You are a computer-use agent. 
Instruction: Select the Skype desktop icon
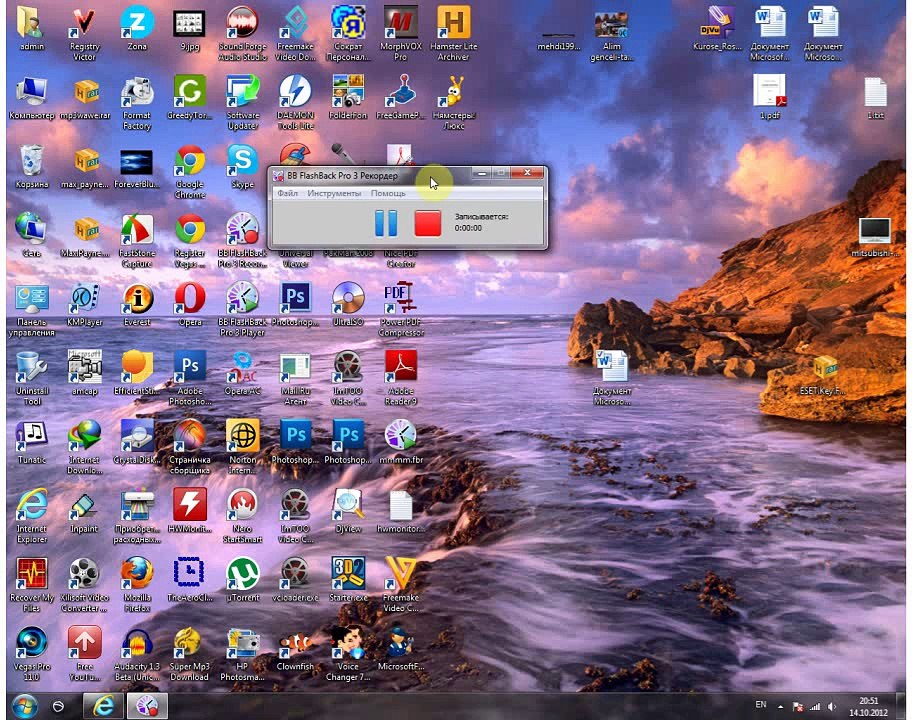243,167
